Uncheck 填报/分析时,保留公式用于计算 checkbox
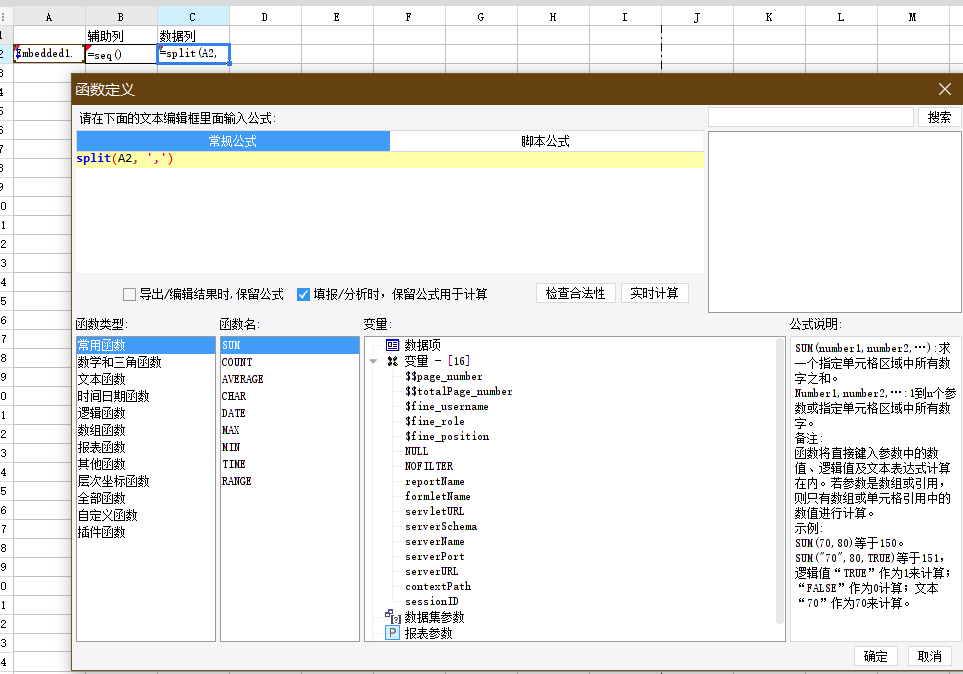The width and height of the screenshot is (963, 674). [x=303, y=294]
